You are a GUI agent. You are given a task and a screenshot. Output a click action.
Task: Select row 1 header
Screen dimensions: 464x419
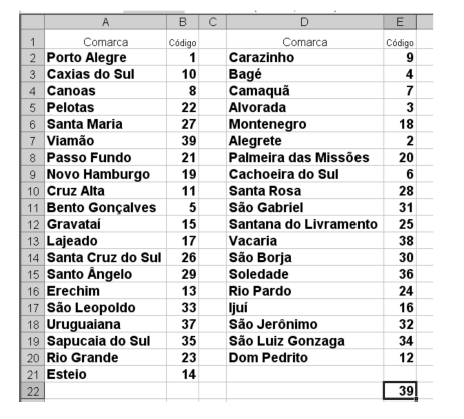(x=32, y=40)
